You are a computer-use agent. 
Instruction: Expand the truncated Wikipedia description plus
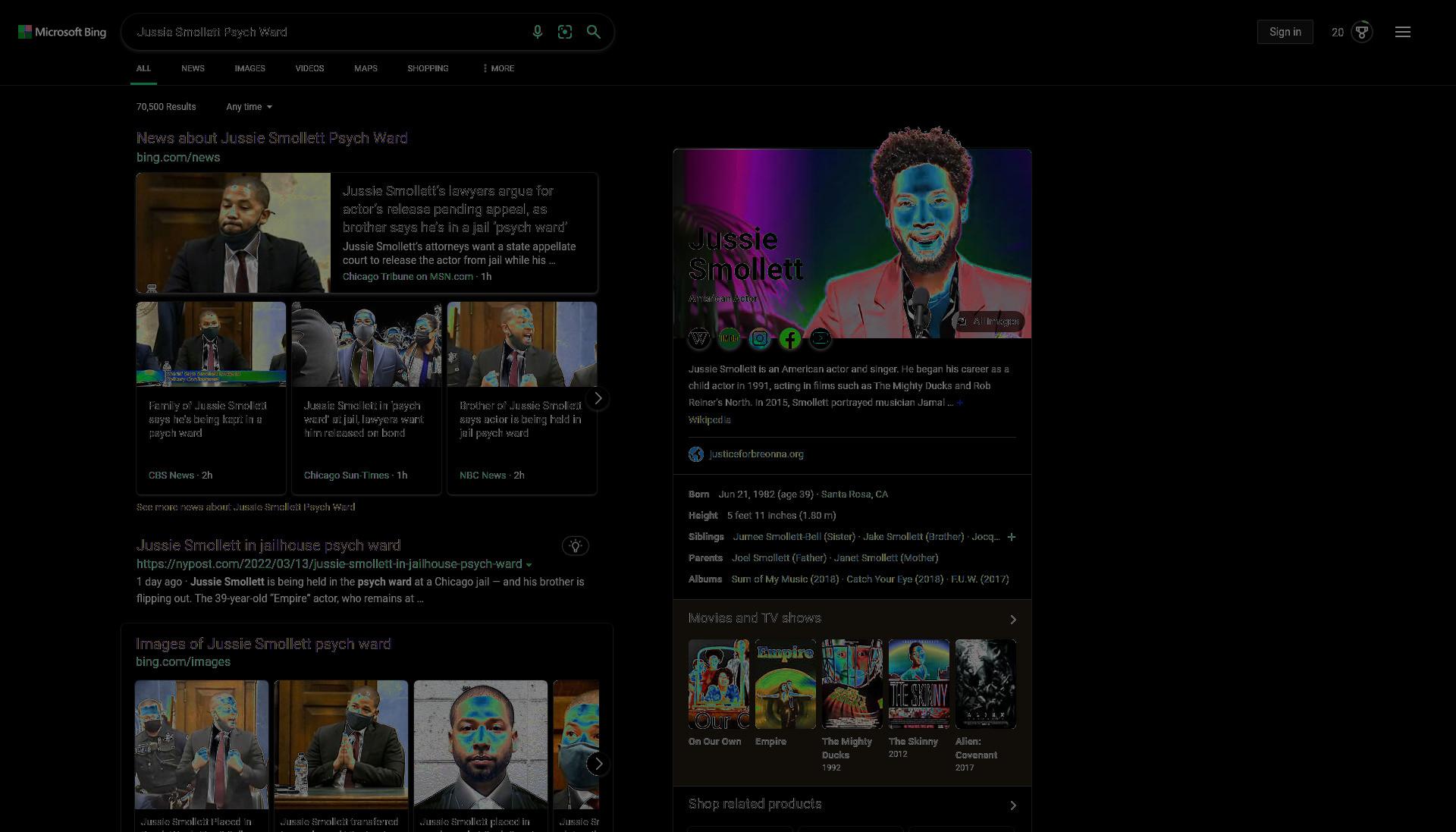pos(959,403)
